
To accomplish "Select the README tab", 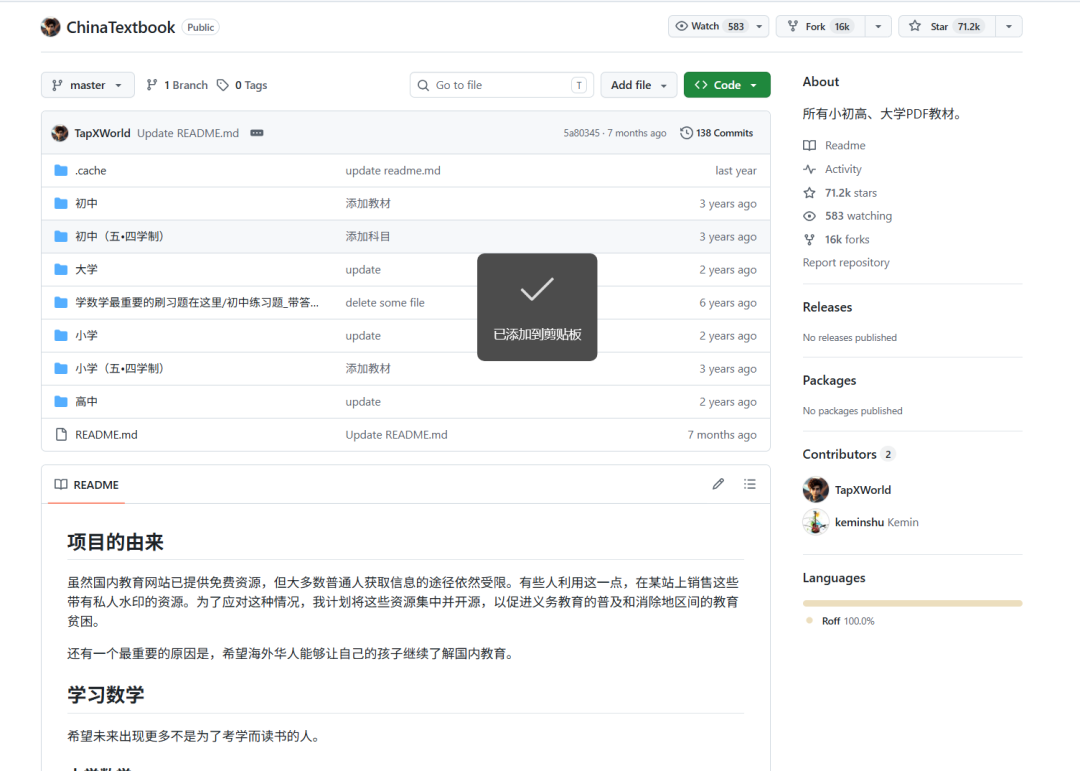I will (87, 484).
